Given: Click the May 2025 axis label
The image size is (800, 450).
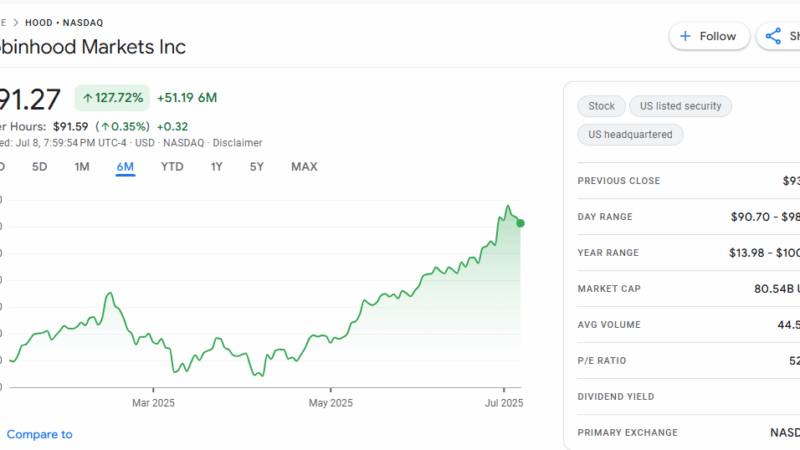Looking at the screenshot, I should click(331, 403).
